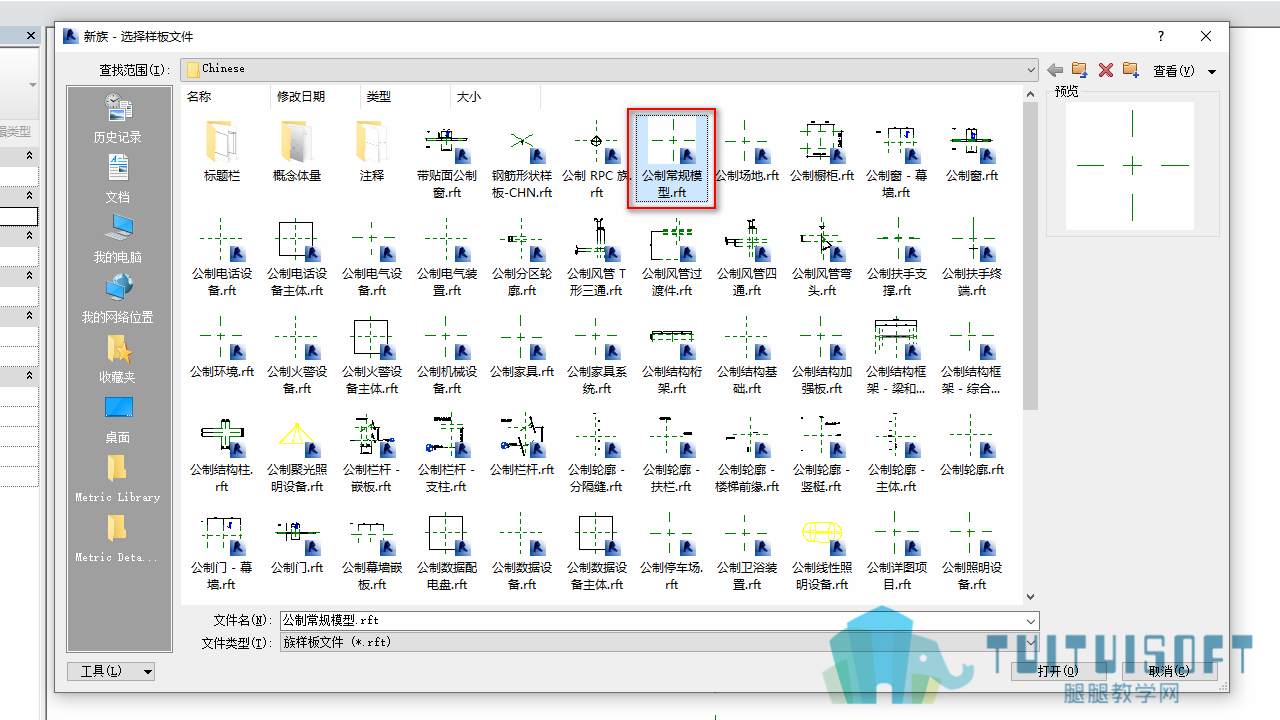This screenshot has height=720, width=1280.
Task: Select 公制场地.rft template
Action: pos(747,151)
